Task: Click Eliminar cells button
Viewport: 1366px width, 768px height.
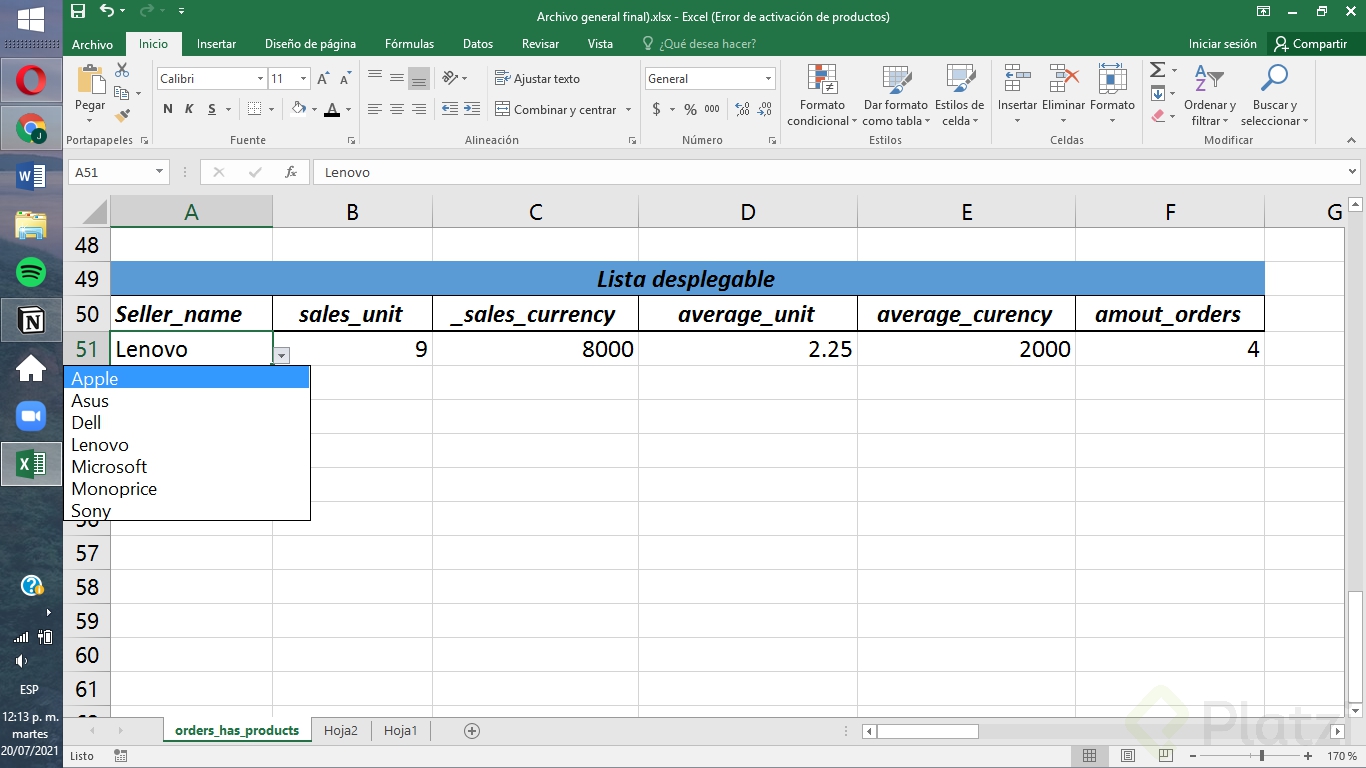Action: (x=1063, y=96)
